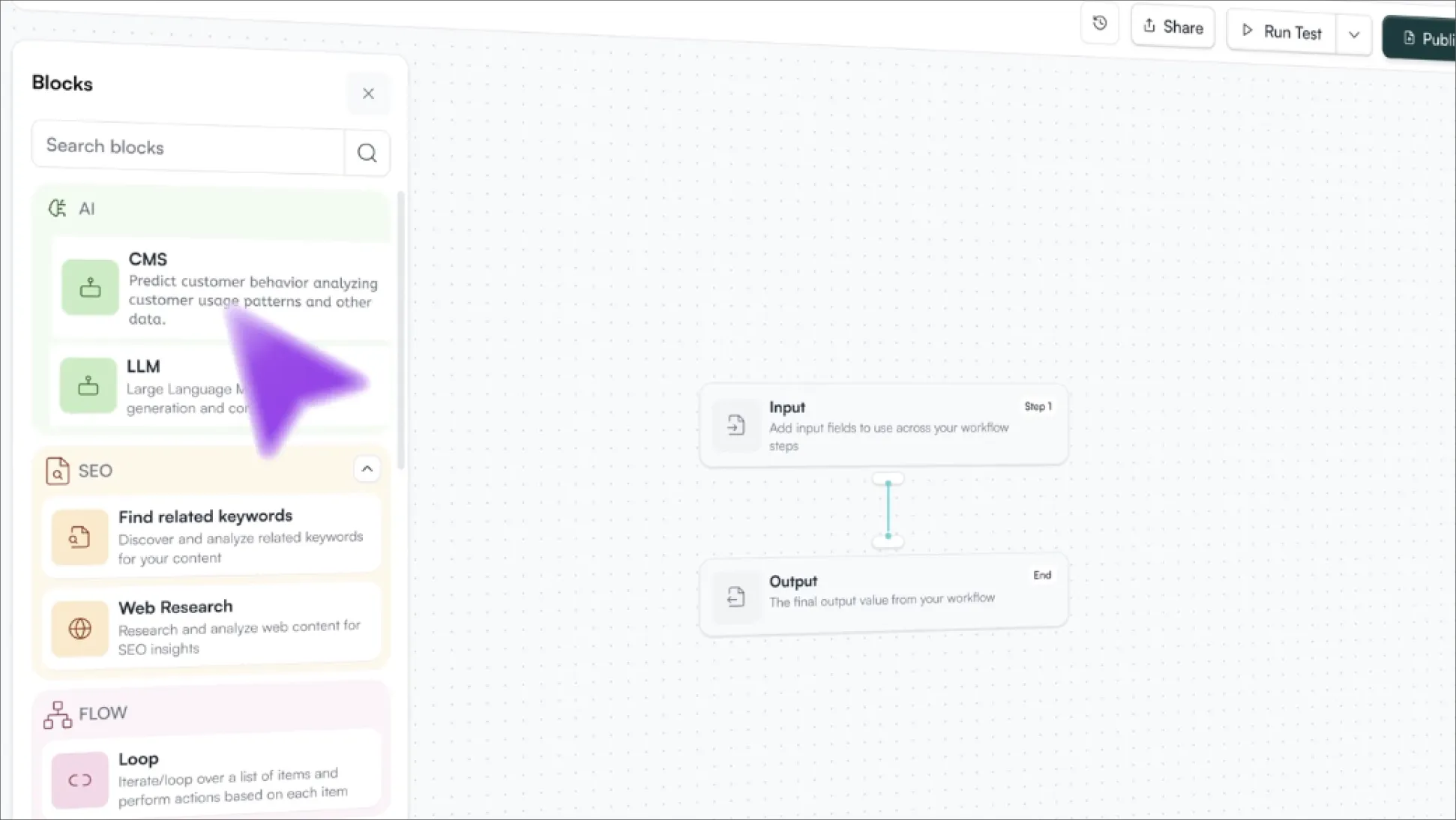Click the Web Research globe icon
The height and width of the screenshot is (820, 1456).
coord(79,628)
